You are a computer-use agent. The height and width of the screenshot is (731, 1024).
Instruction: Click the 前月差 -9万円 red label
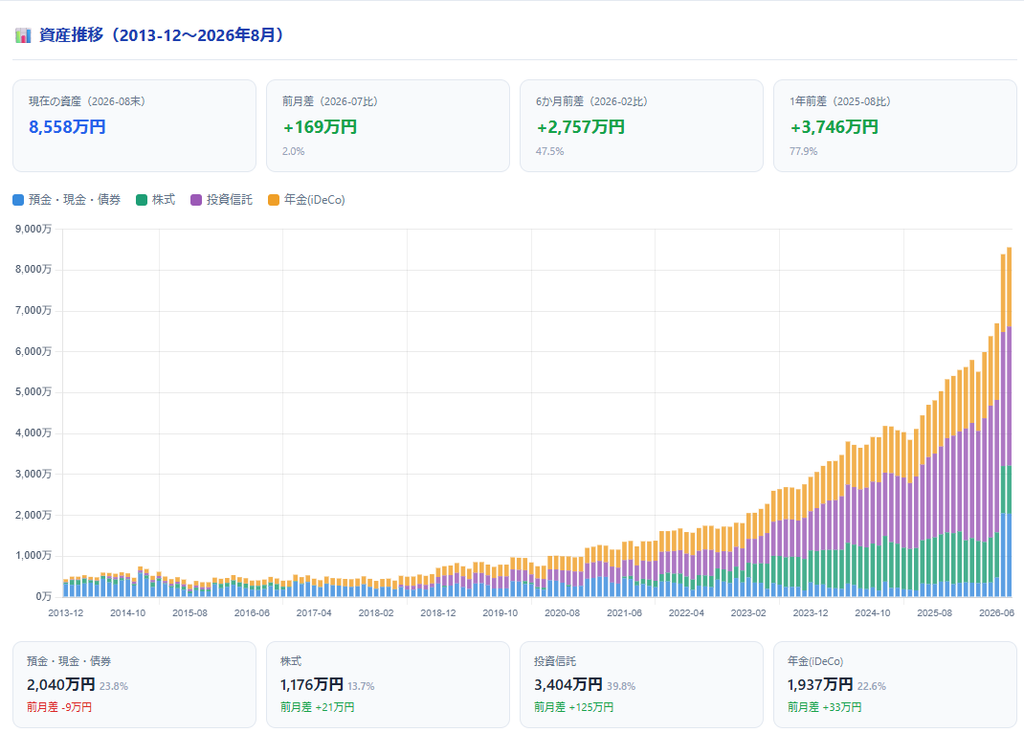59,707
